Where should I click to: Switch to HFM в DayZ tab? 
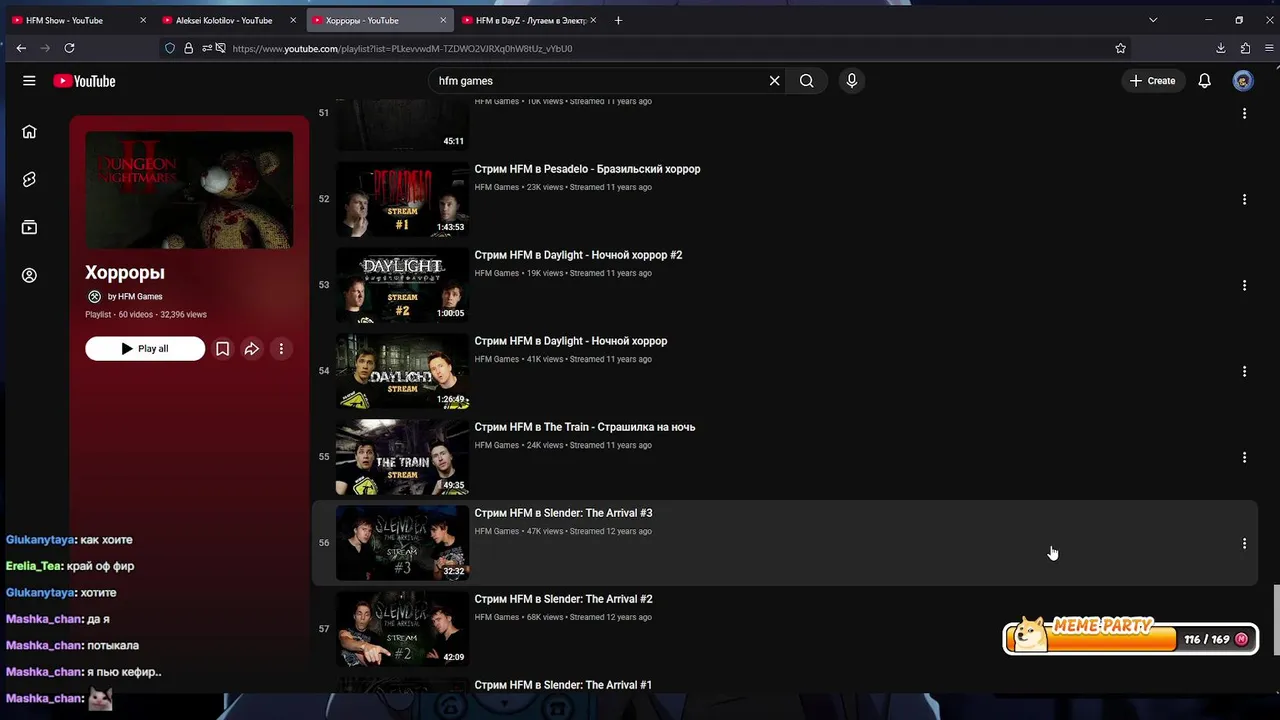point(529,20)
